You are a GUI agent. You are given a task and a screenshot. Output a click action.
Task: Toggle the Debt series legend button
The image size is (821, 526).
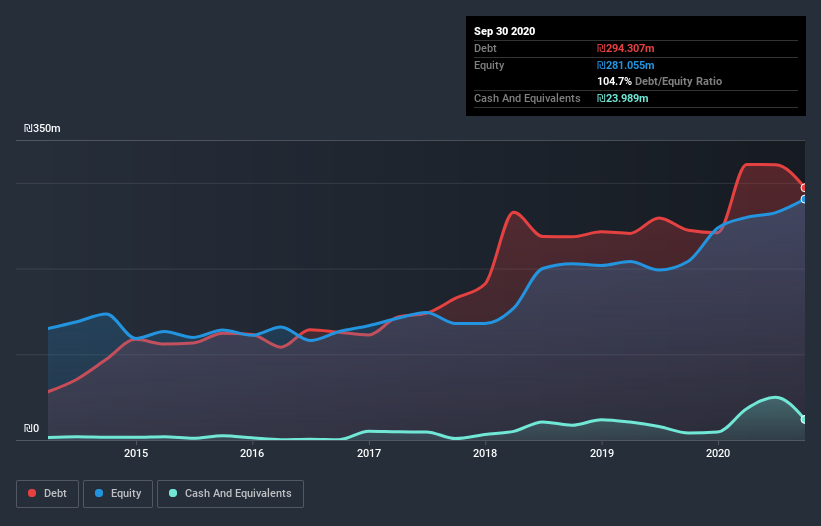tap(47, 494)
